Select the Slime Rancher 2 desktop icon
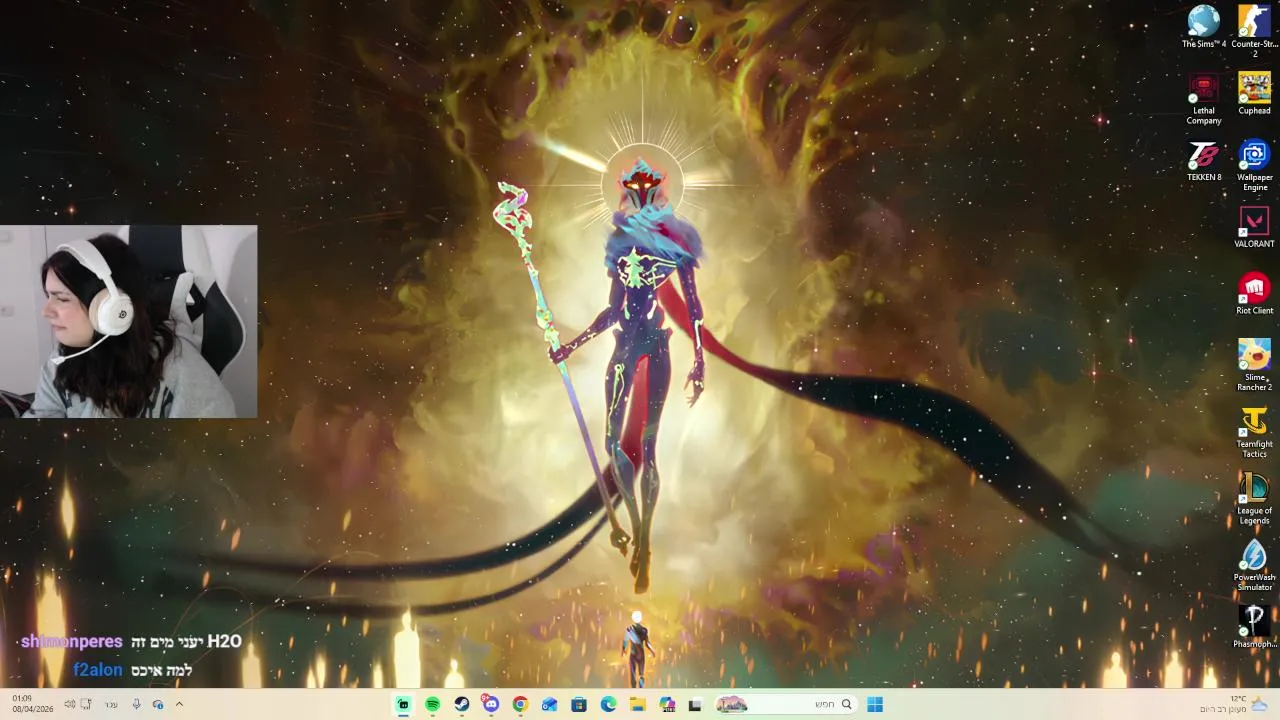Image resolution: width=1280 pixels, height=720 pixels. coord(1254,365)
